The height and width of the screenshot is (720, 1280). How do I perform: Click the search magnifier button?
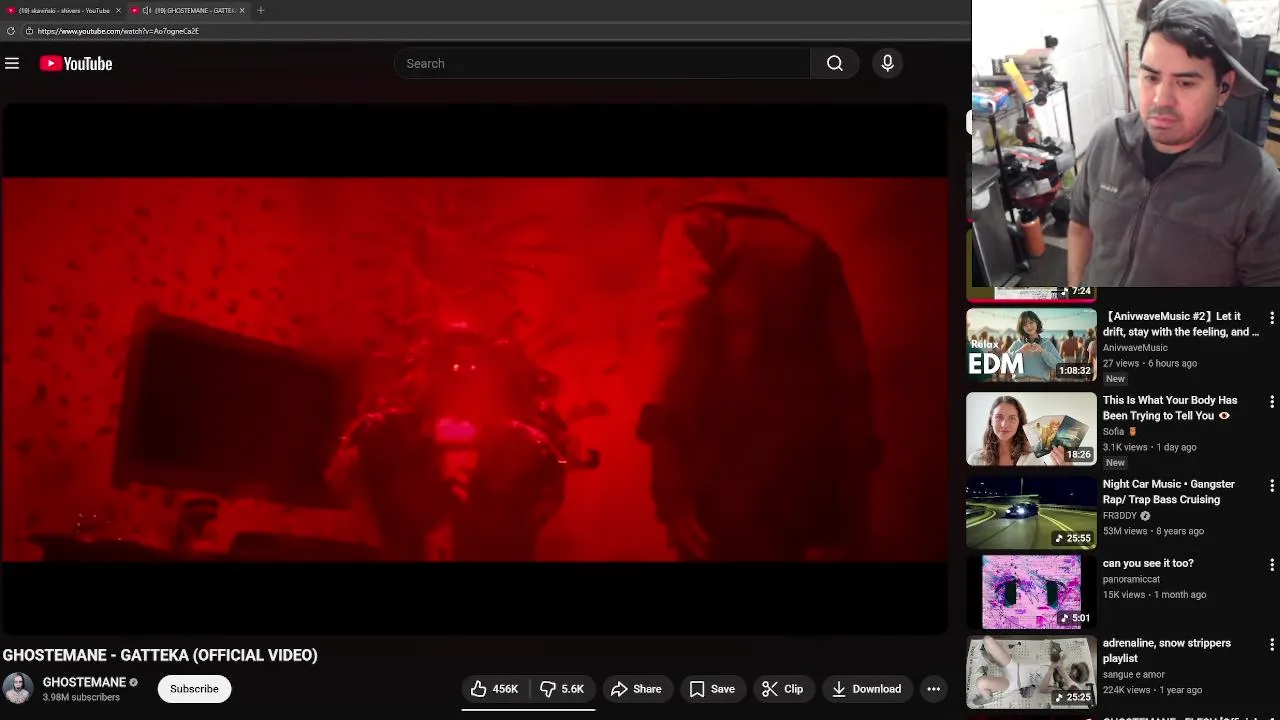(x=835, y=63)
